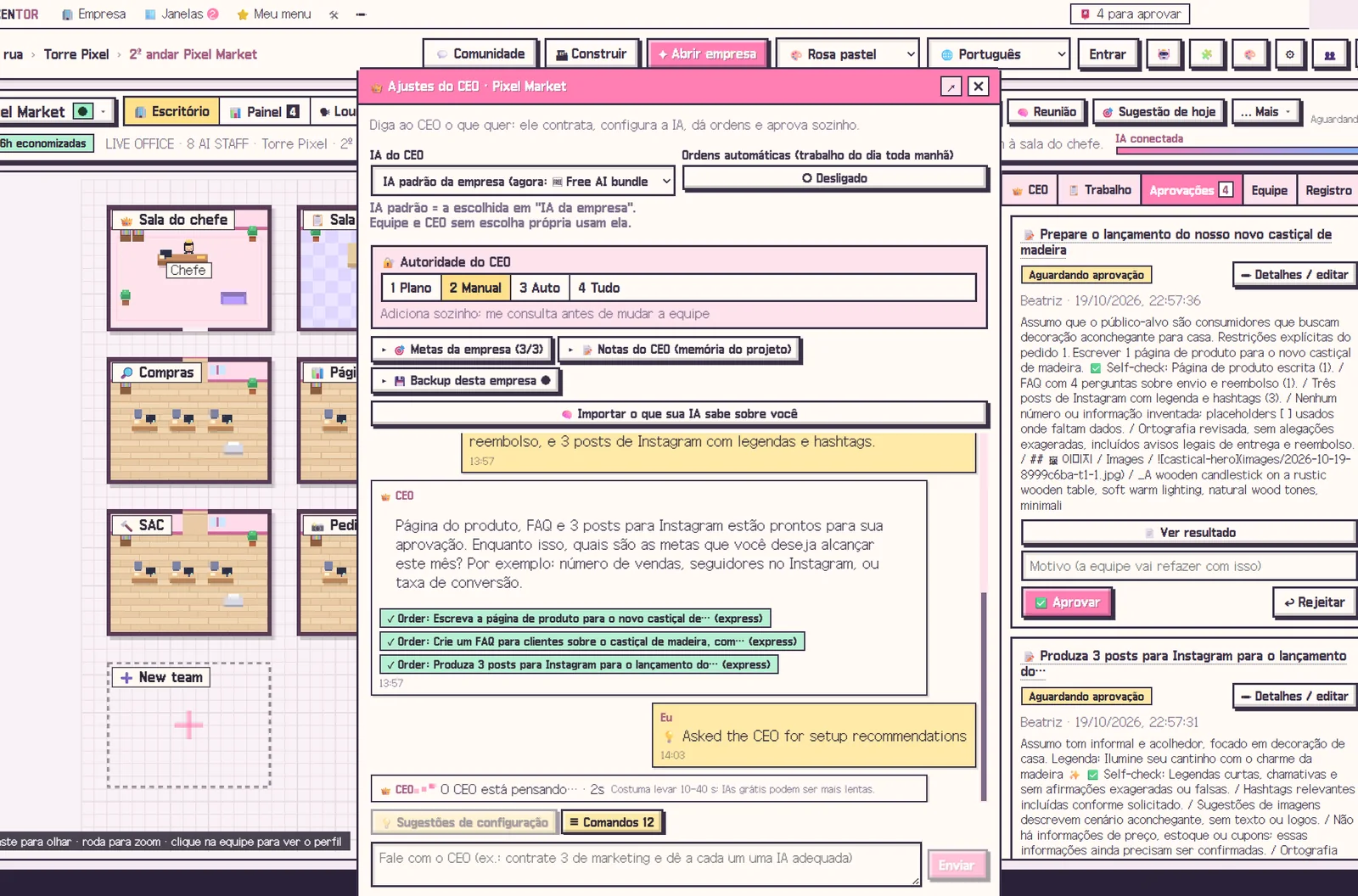Open the settings gear icon in top toolbar

pyautogui.click(x=1290, y=54)
